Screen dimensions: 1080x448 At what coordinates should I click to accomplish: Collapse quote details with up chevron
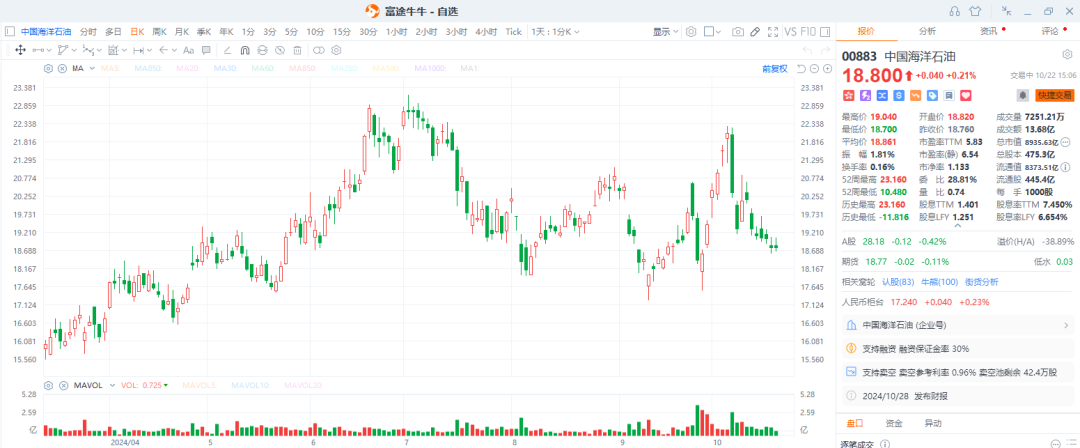coord(956,225)
